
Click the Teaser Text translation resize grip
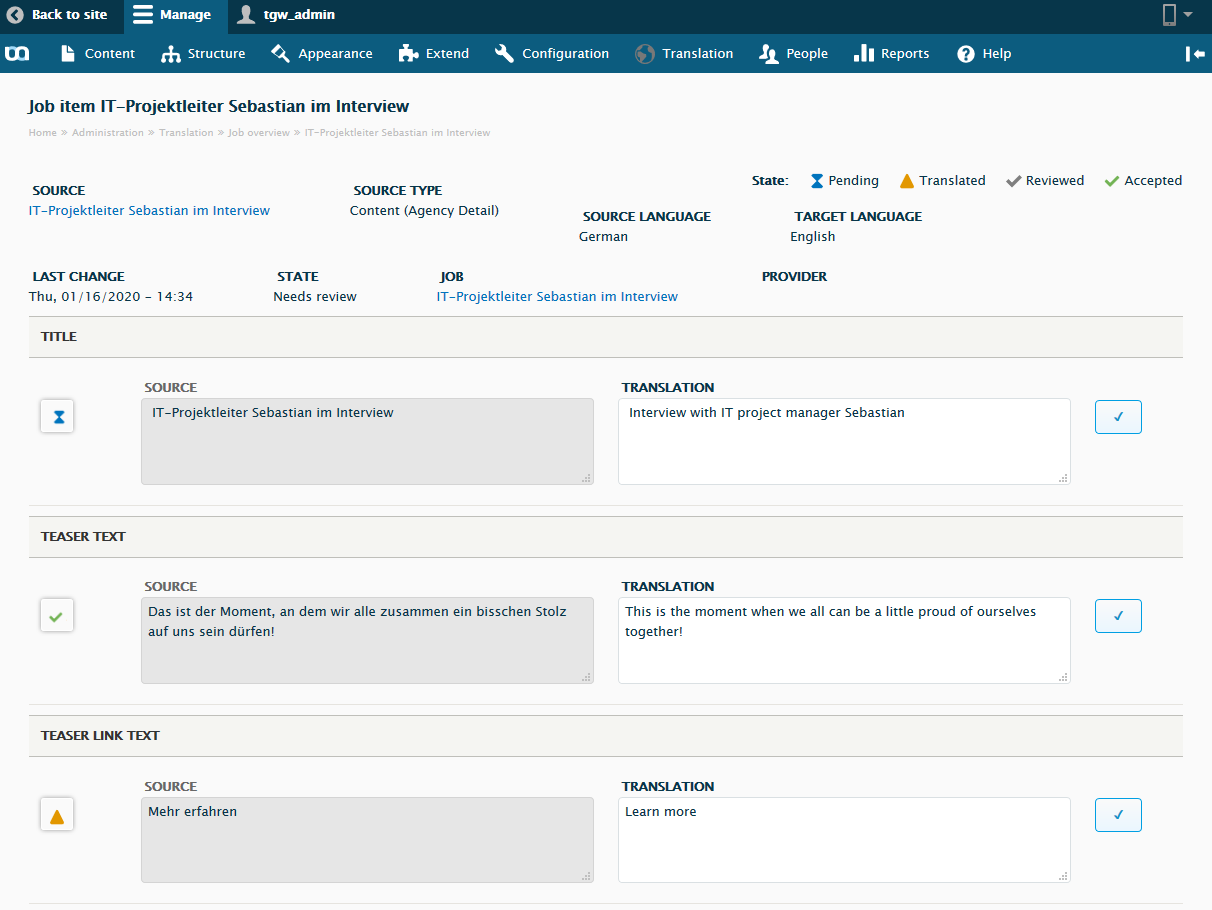coord(1063,677)
